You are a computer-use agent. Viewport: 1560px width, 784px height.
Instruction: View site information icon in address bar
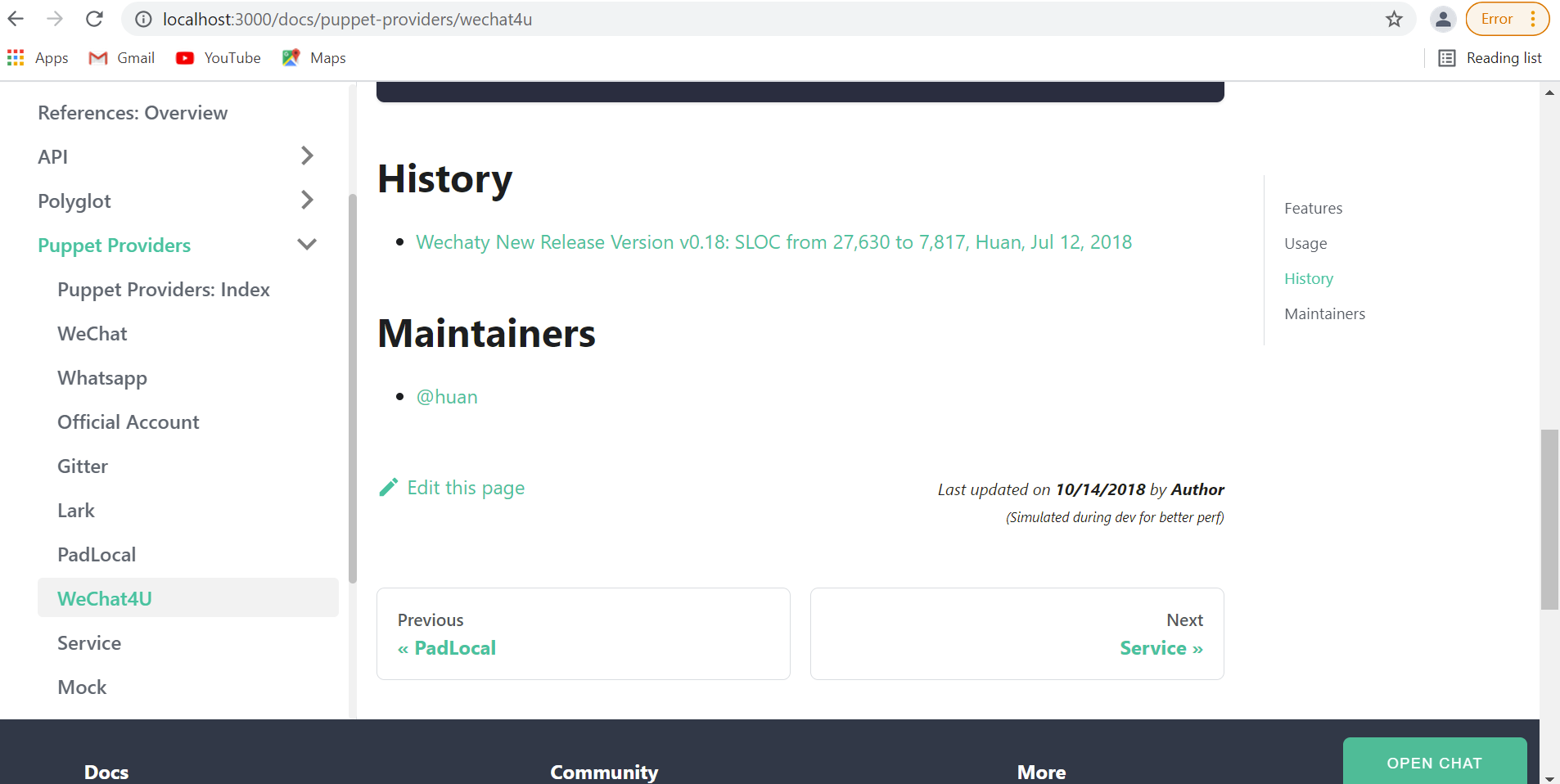[x=143, y=19]
